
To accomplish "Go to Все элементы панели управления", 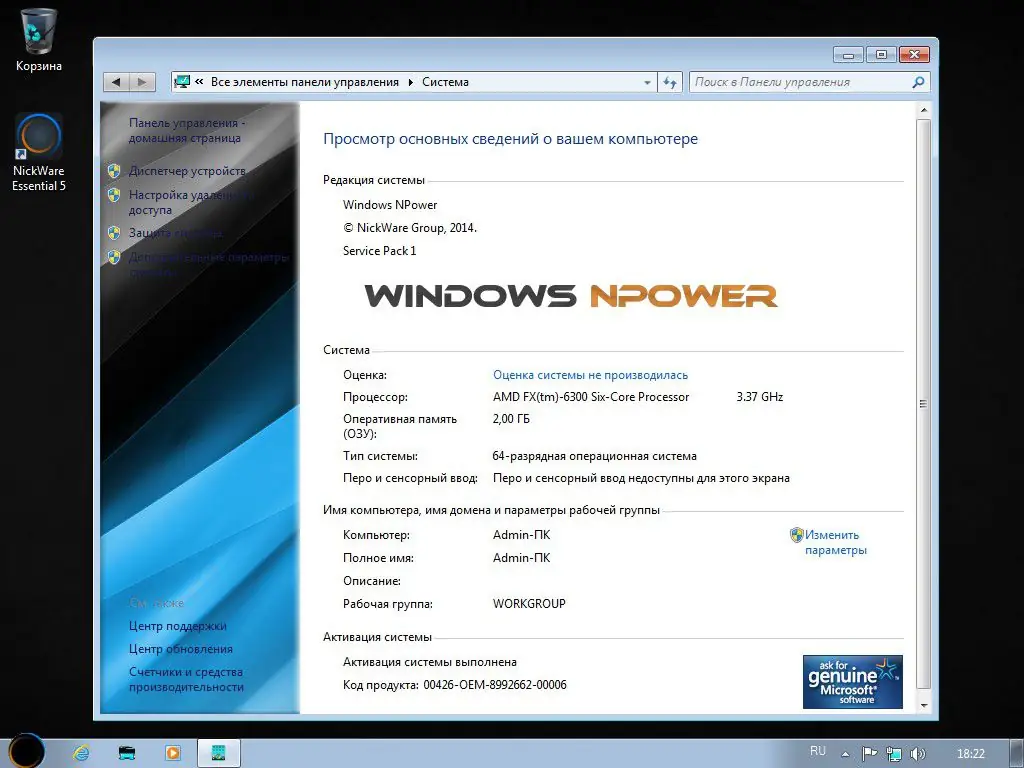I will pos(304,82).
